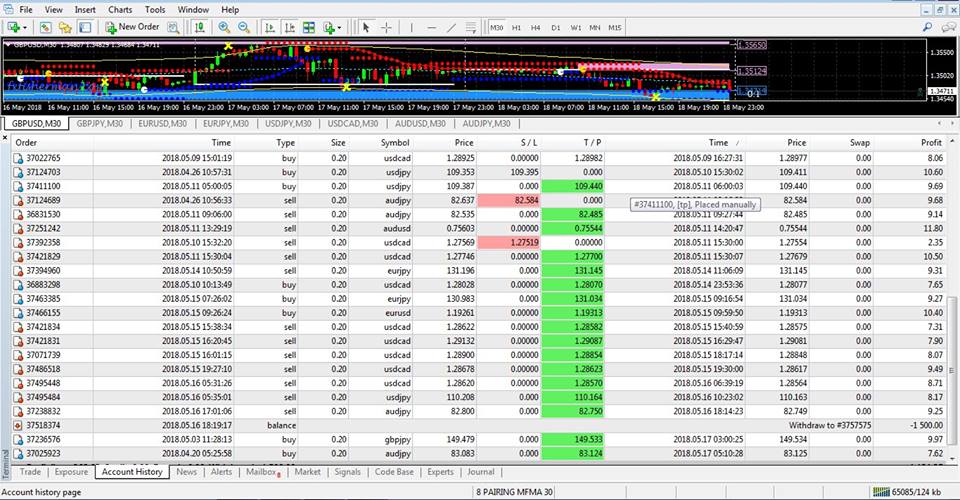The height and width of the screenshot is (500, 960).
Task: Toggle the Terminal window icon
Action: [85, 28]
